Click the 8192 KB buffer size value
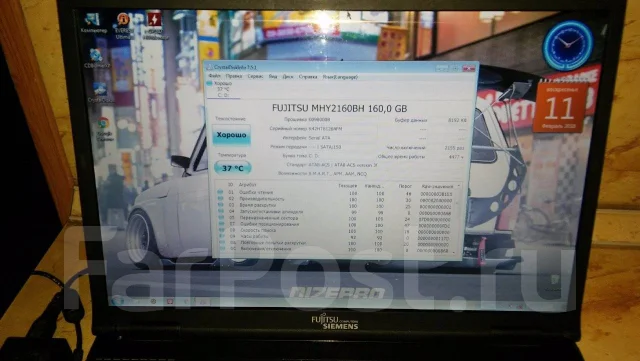 click(x=457, y=120)
